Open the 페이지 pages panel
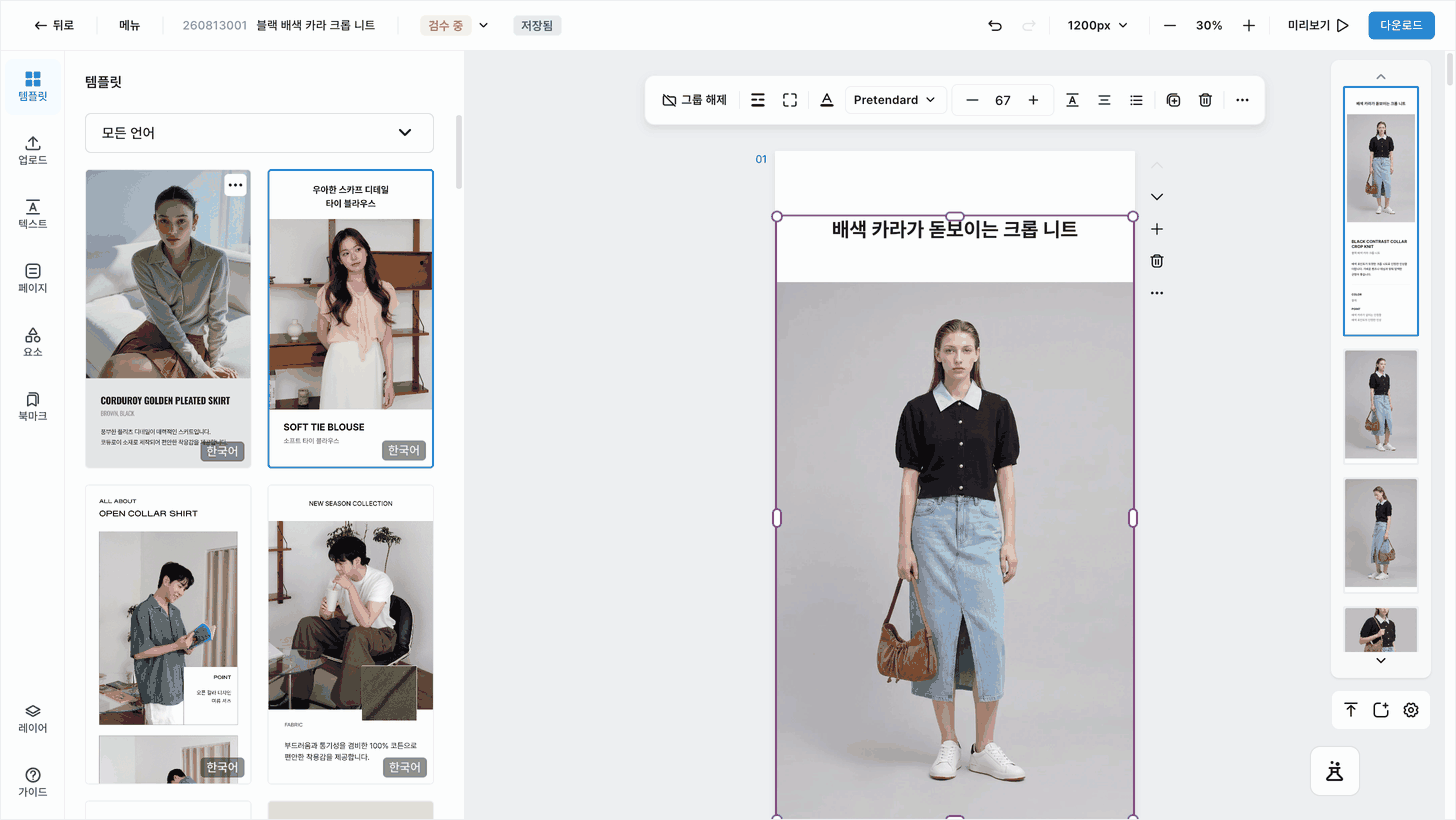 click(x=33, y=279)
